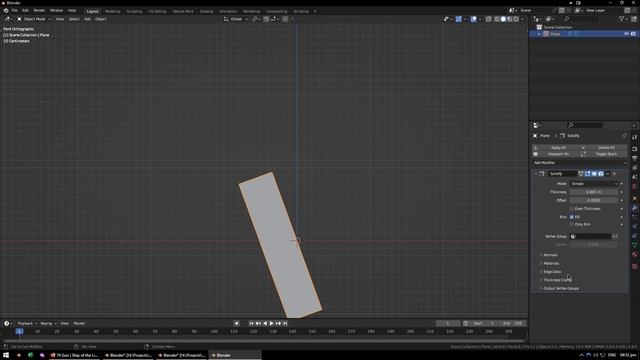This screenshot has width=640, height=360.
Task: Click the properties editor search field
Action: tap(585, 125)
